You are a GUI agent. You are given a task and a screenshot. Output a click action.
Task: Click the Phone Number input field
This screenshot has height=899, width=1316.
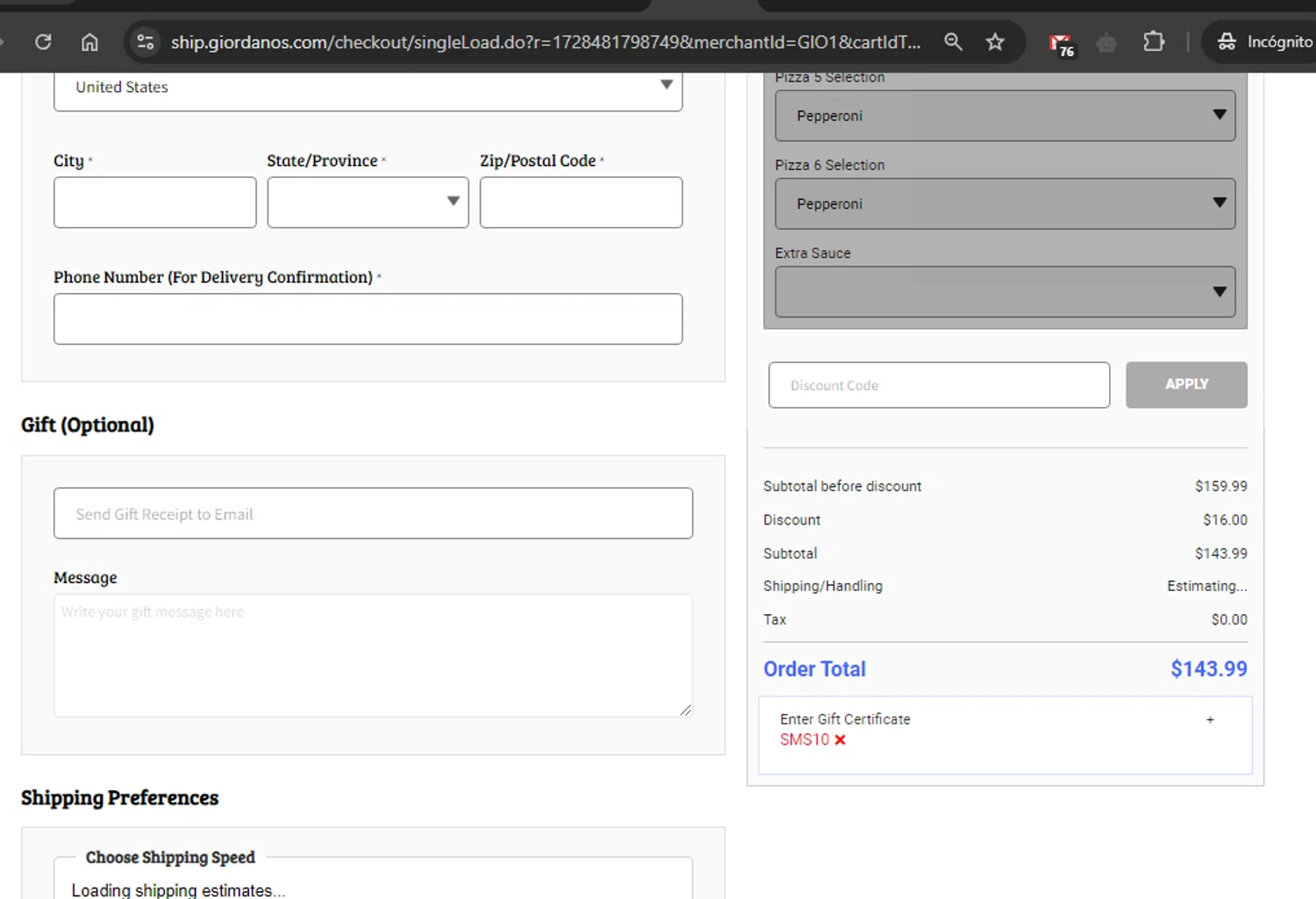click(x=368, y=319)
